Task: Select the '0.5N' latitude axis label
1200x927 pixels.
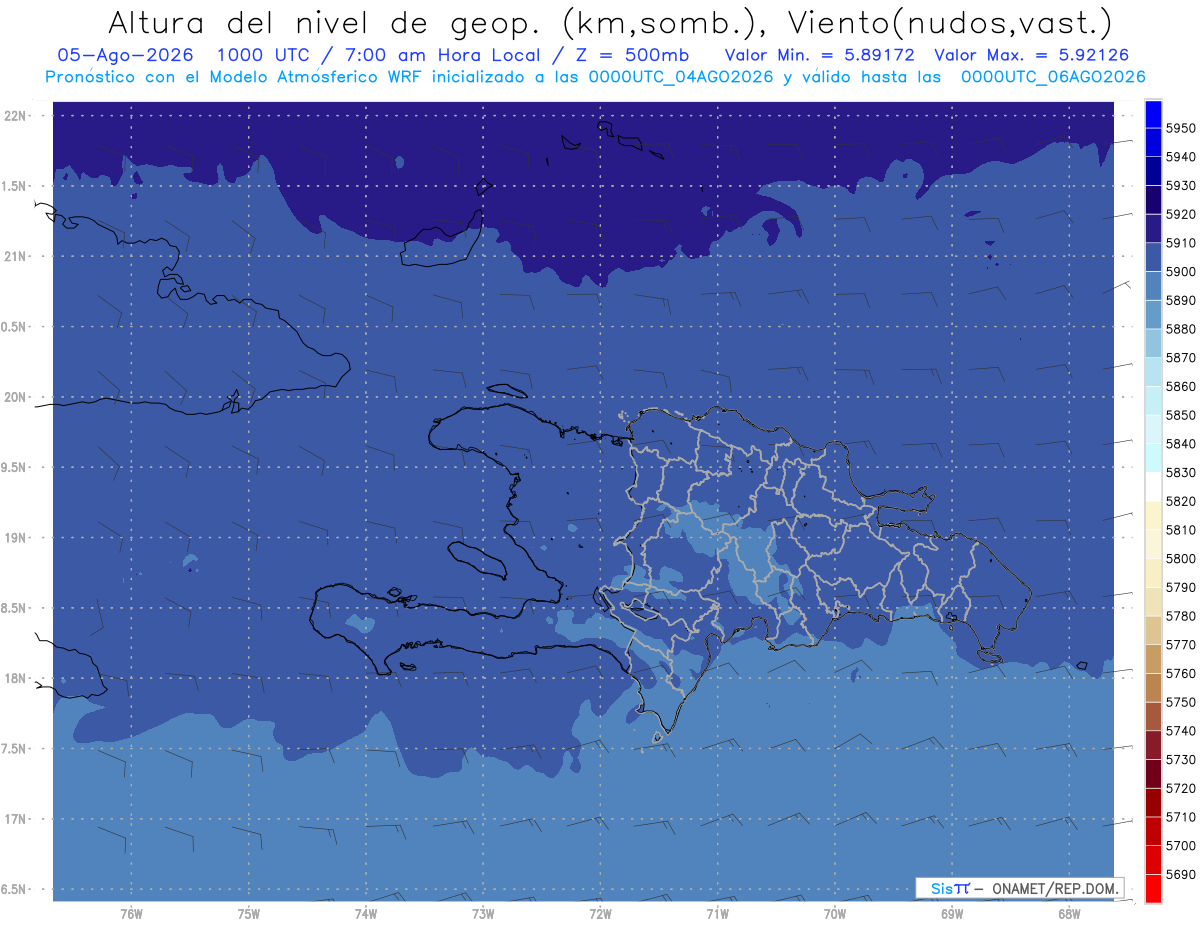Action: (15, 327)
